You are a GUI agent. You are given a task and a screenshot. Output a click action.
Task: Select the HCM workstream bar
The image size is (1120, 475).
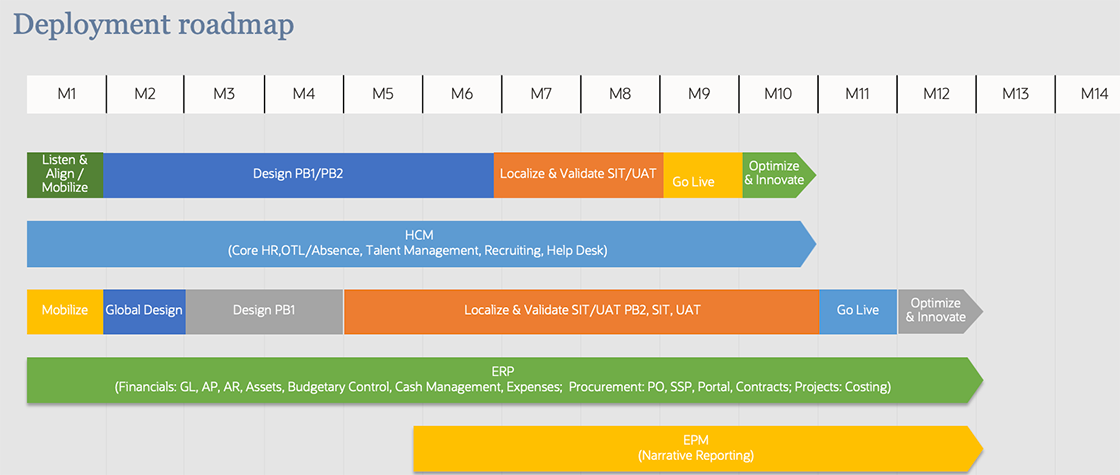tap(420, 243)
